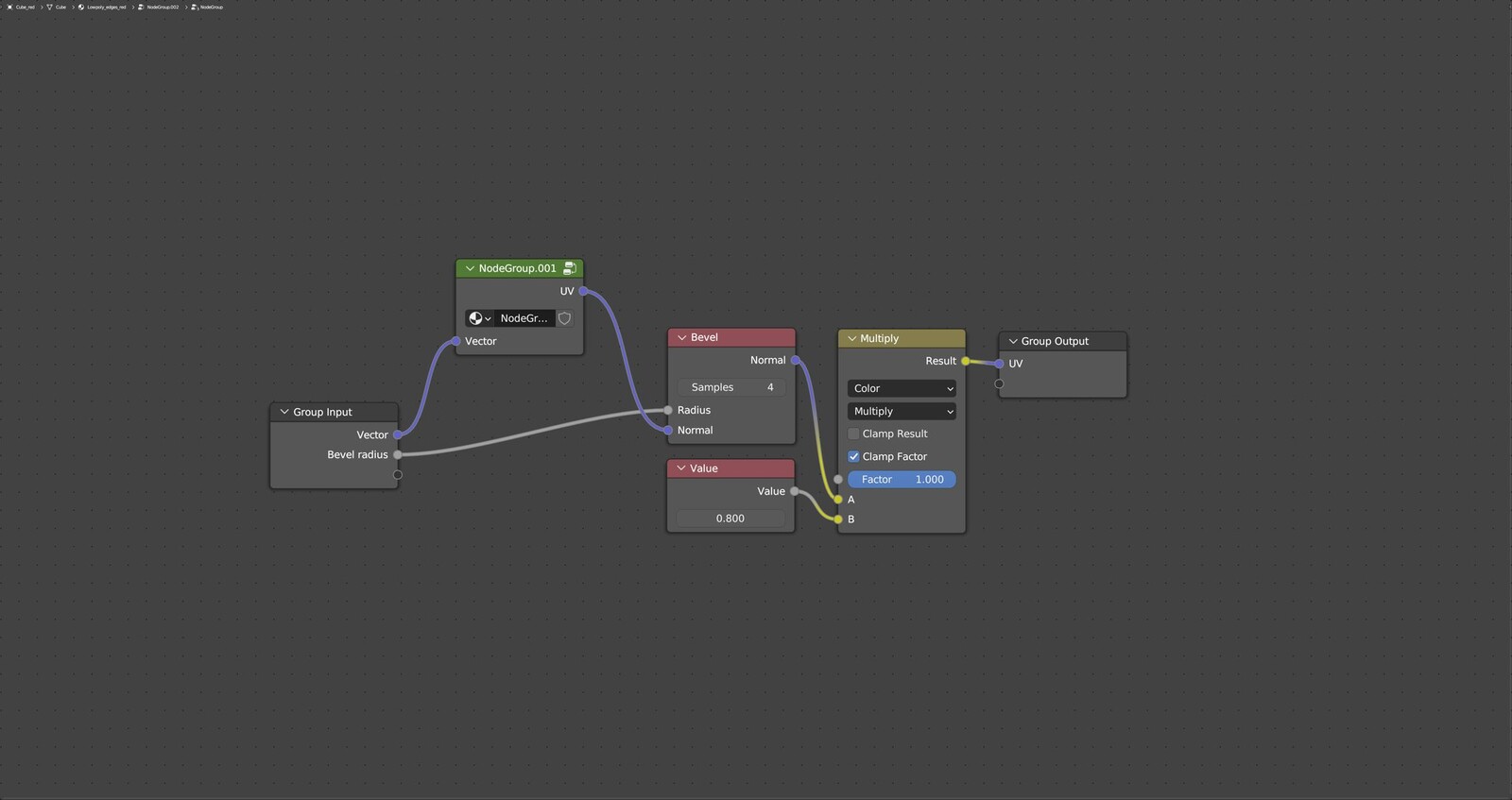Click the Cube mesh icon in breadcrumb
This screenshot has height=800, width=1512.
point(49,7)
